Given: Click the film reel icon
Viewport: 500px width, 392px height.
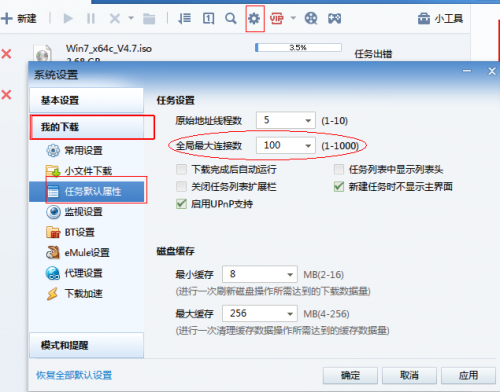Looking at the screenshot, I should (x=311, y=18).
